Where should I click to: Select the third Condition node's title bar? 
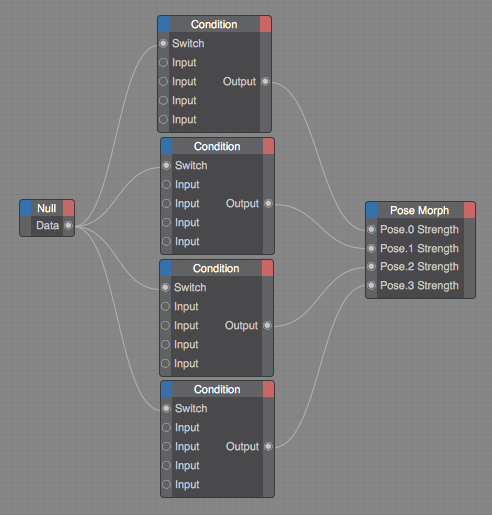tap(216, 268)
